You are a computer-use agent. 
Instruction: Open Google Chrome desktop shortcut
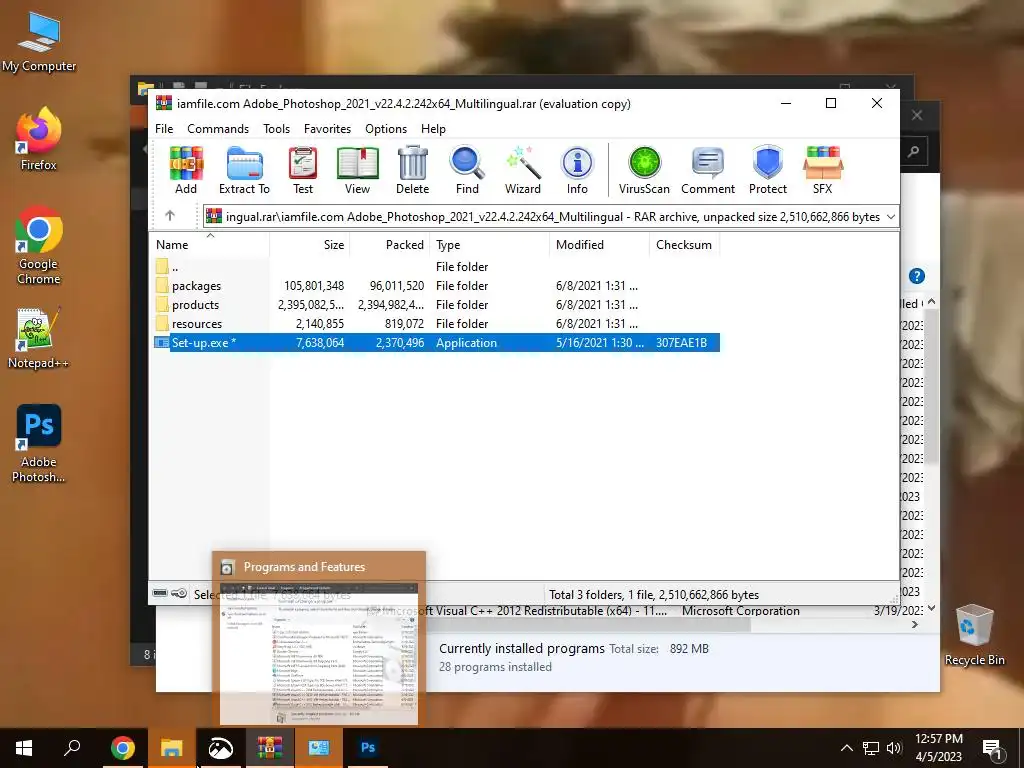(x=39, y=245)
